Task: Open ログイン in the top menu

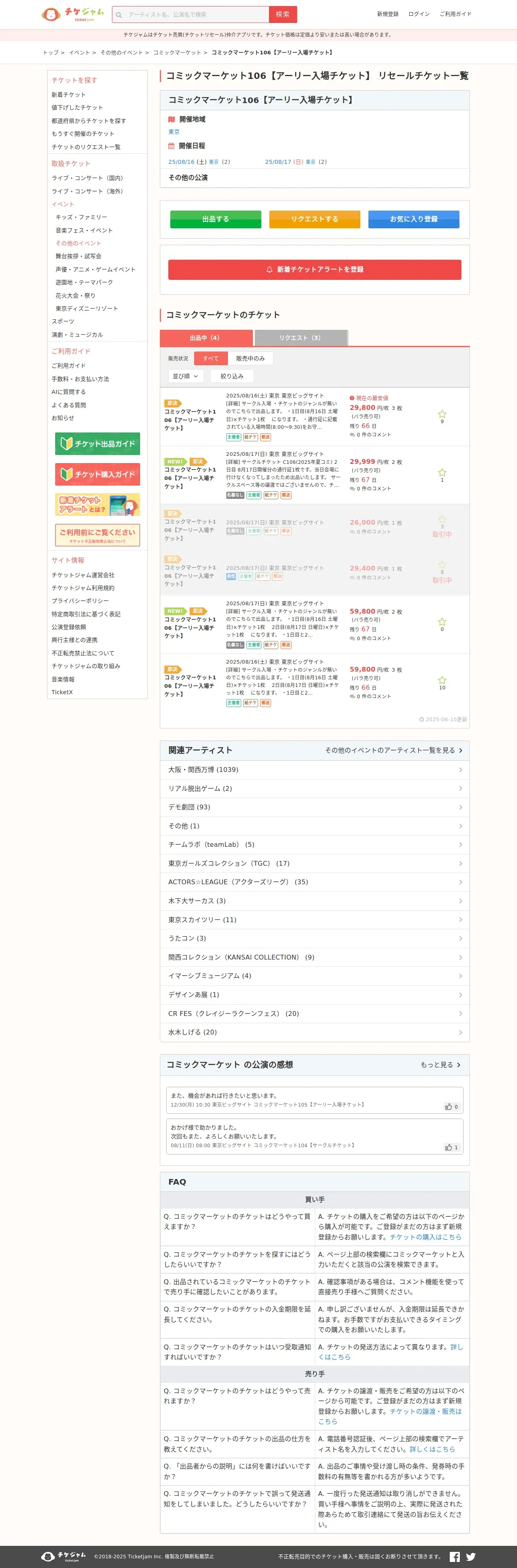Action: 419,14
